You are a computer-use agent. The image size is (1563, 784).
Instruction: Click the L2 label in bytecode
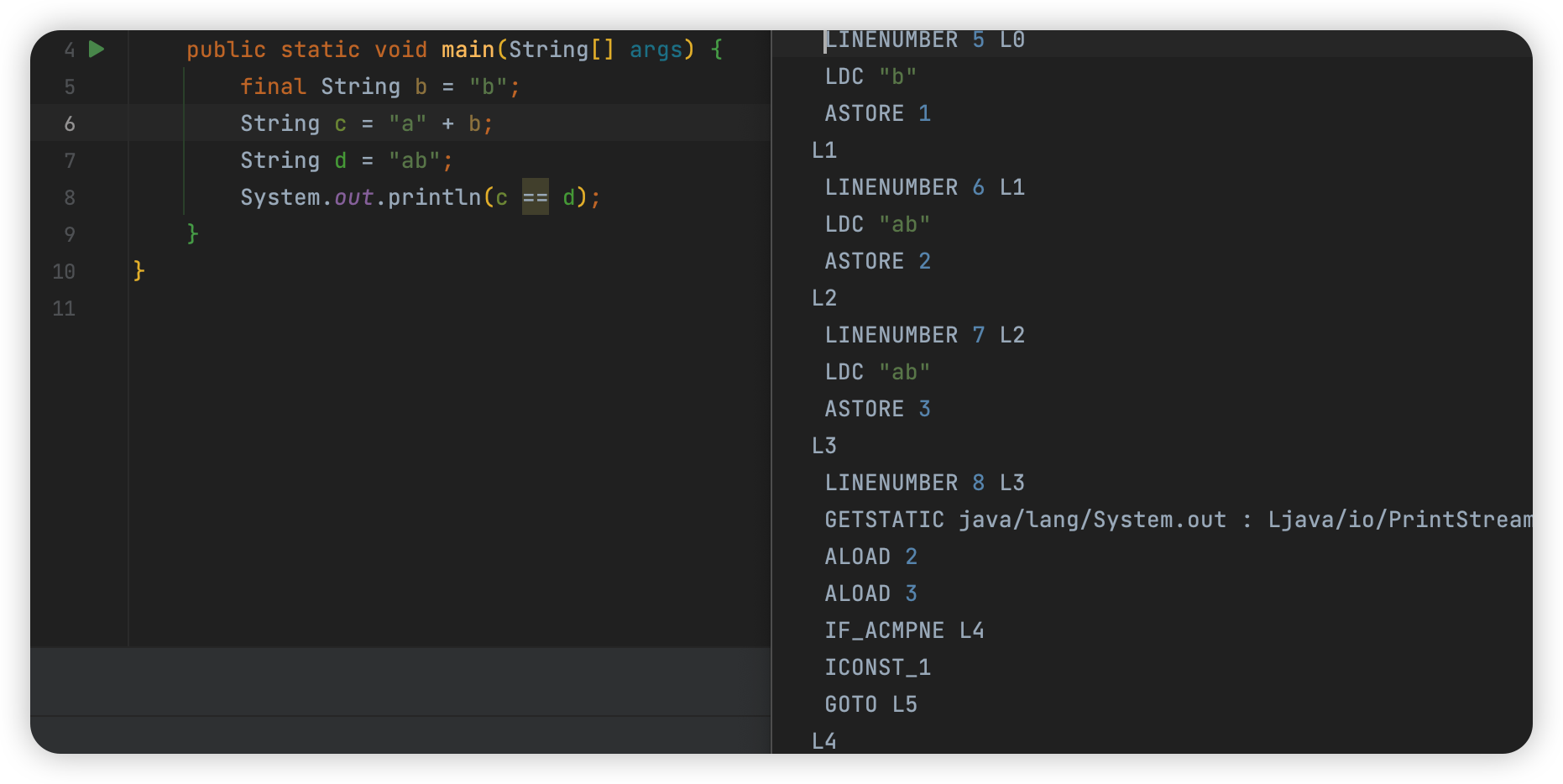click(824, 298)
